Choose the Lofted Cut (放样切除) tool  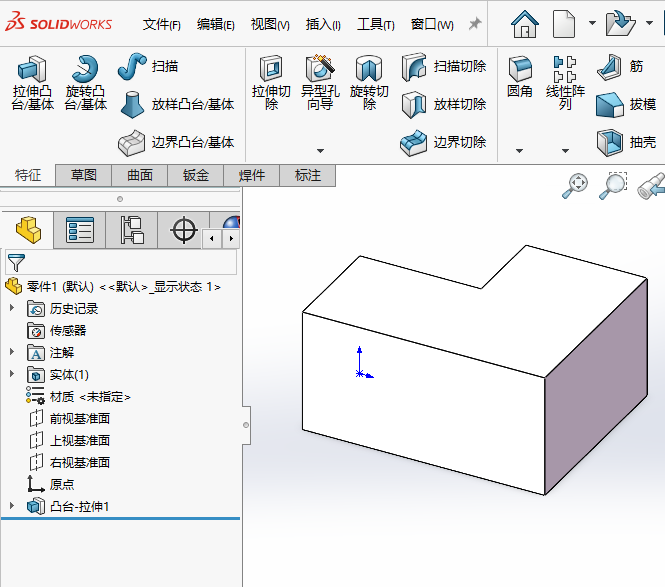click(444, 104)
